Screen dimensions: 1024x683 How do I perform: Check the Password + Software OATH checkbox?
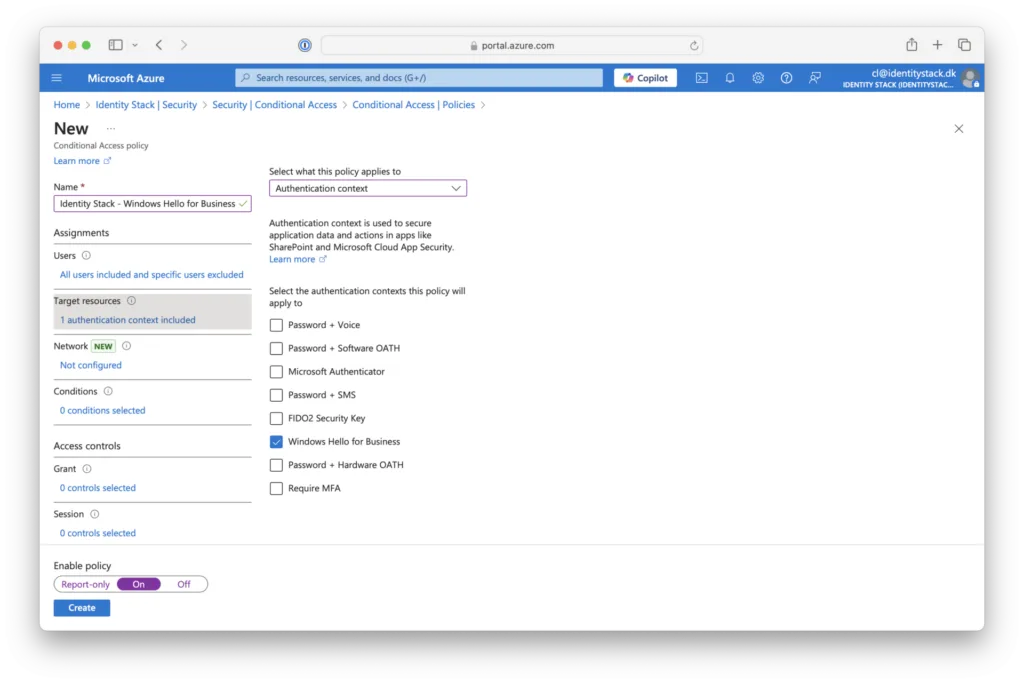click(276, 349)
